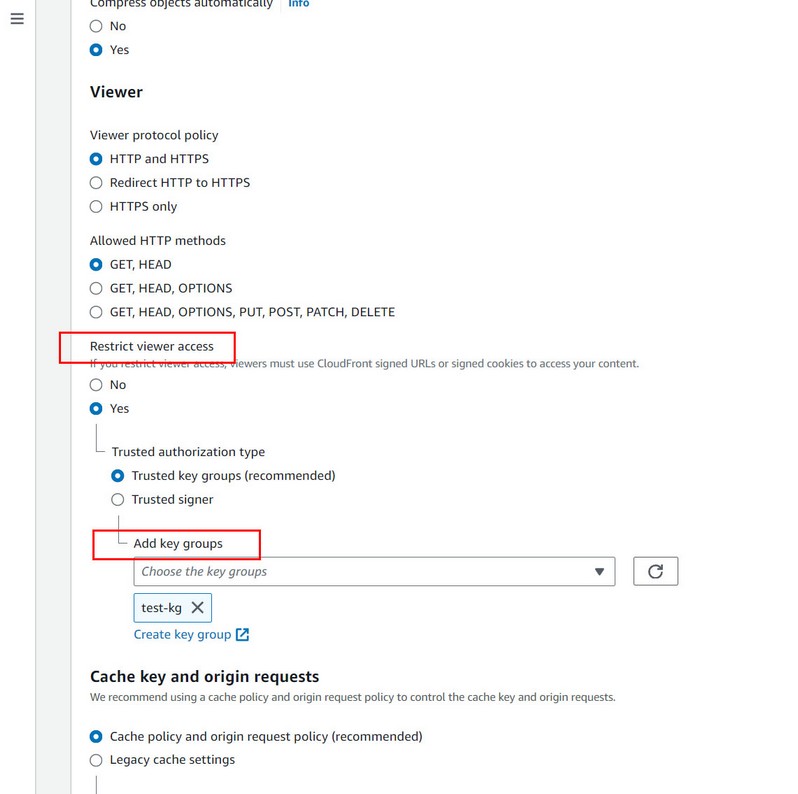Select Trusted key groups (recommended) option
The width and height of the screenshot is (798, 794).
coord(118,476)
